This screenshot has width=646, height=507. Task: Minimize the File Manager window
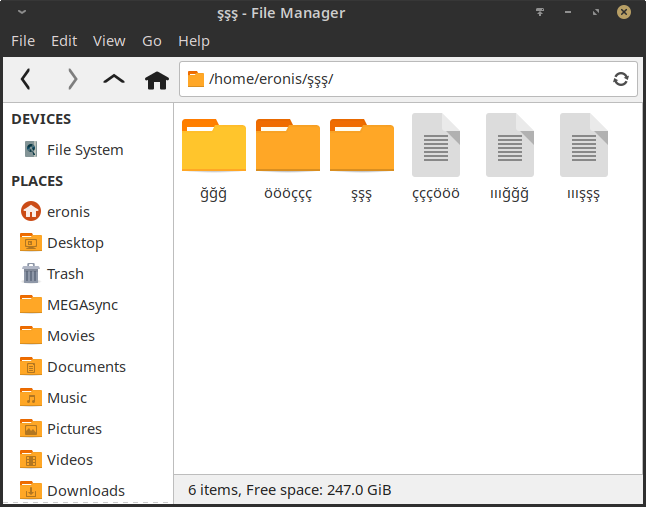coord(568,12)
